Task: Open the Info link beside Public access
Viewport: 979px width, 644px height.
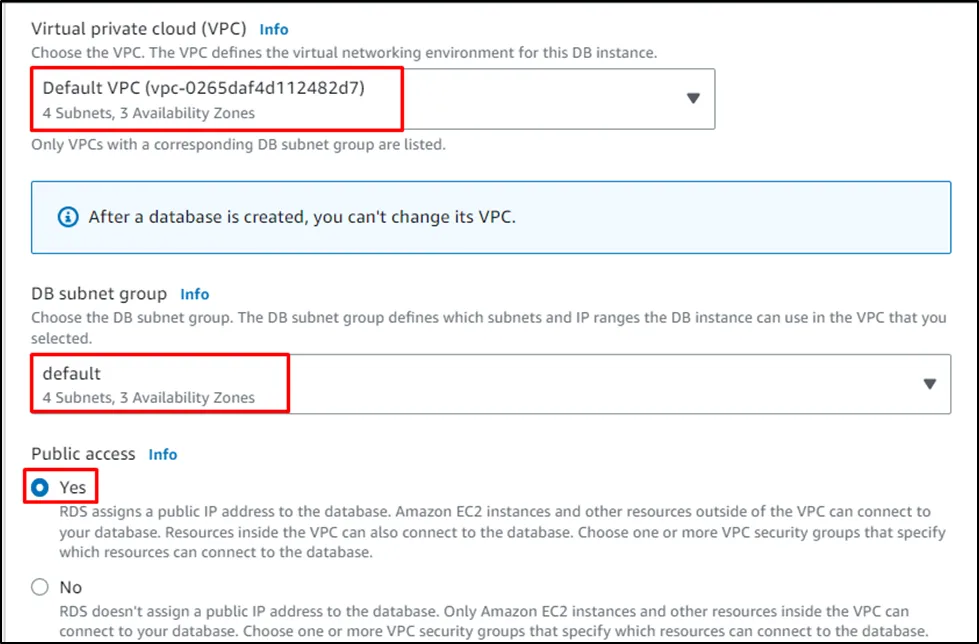Action: pyautogui.click(x=163, y=454)
